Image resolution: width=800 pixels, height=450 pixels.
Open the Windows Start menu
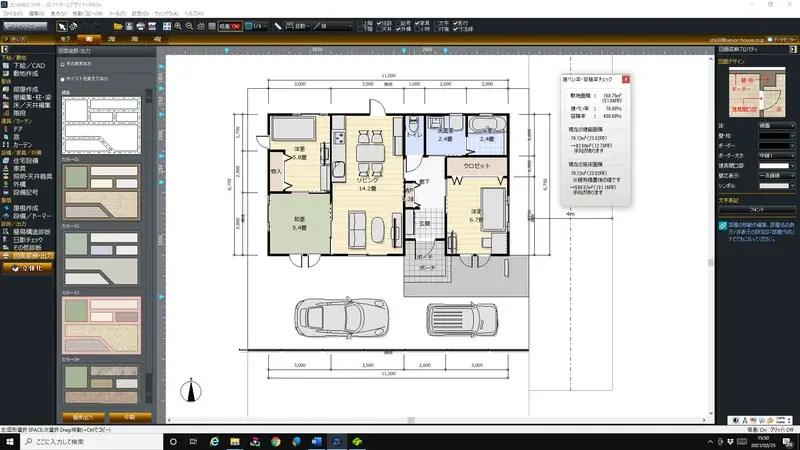point(10,442)
